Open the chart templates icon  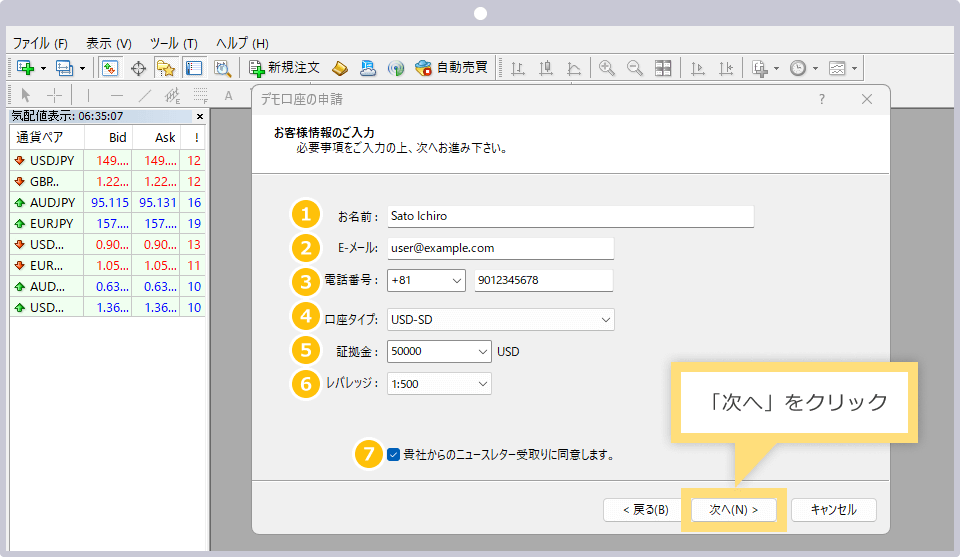(837, 68)
